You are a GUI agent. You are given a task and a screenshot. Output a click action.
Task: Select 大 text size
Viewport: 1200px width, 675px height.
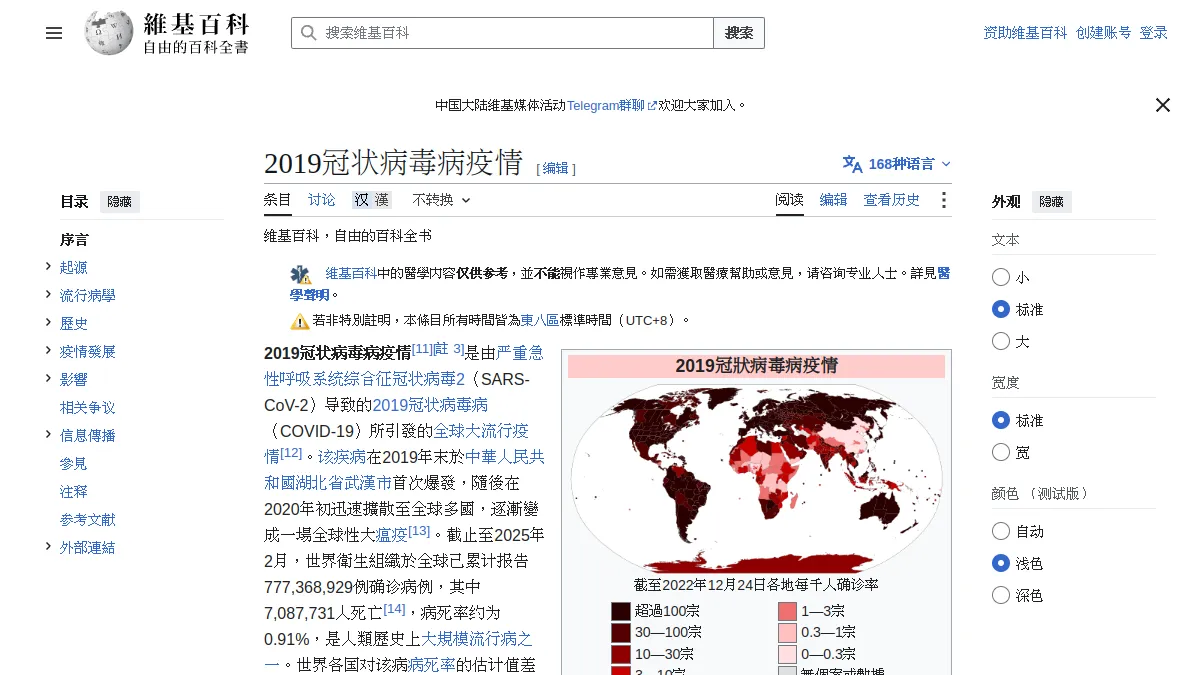coord(1001,341)
